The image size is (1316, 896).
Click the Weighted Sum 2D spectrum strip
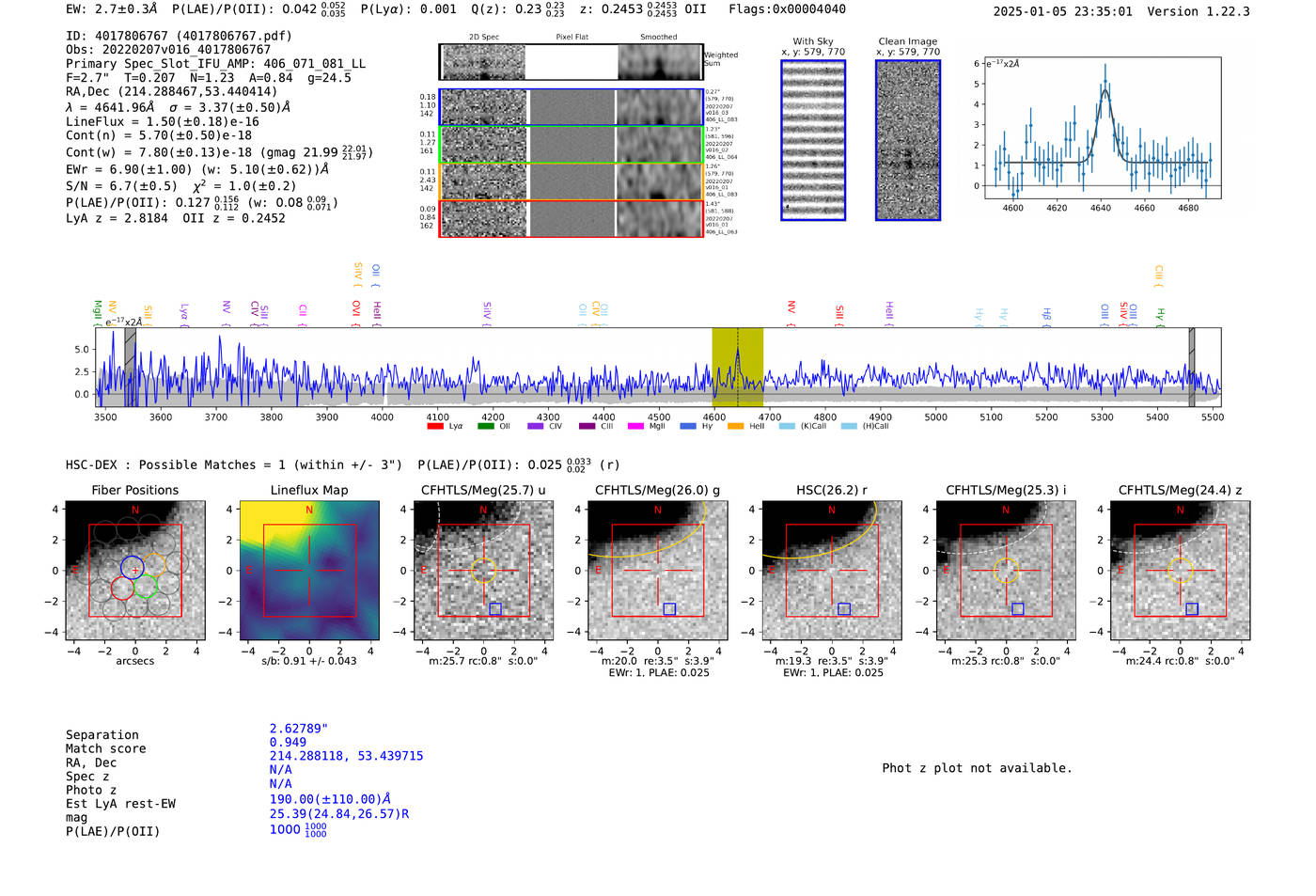(571, 62)
